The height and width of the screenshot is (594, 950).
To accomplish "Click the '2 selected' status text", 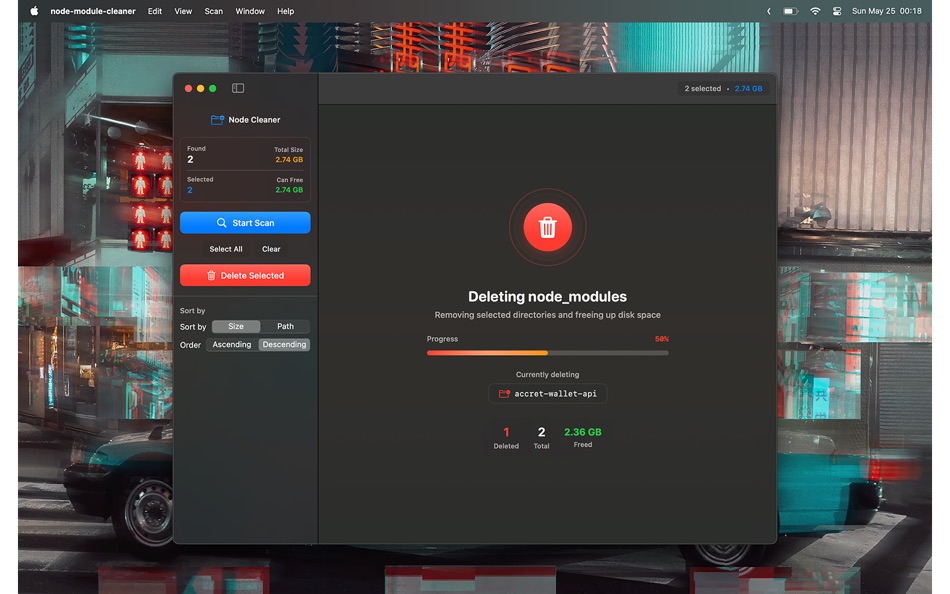I will coord(703,88).
